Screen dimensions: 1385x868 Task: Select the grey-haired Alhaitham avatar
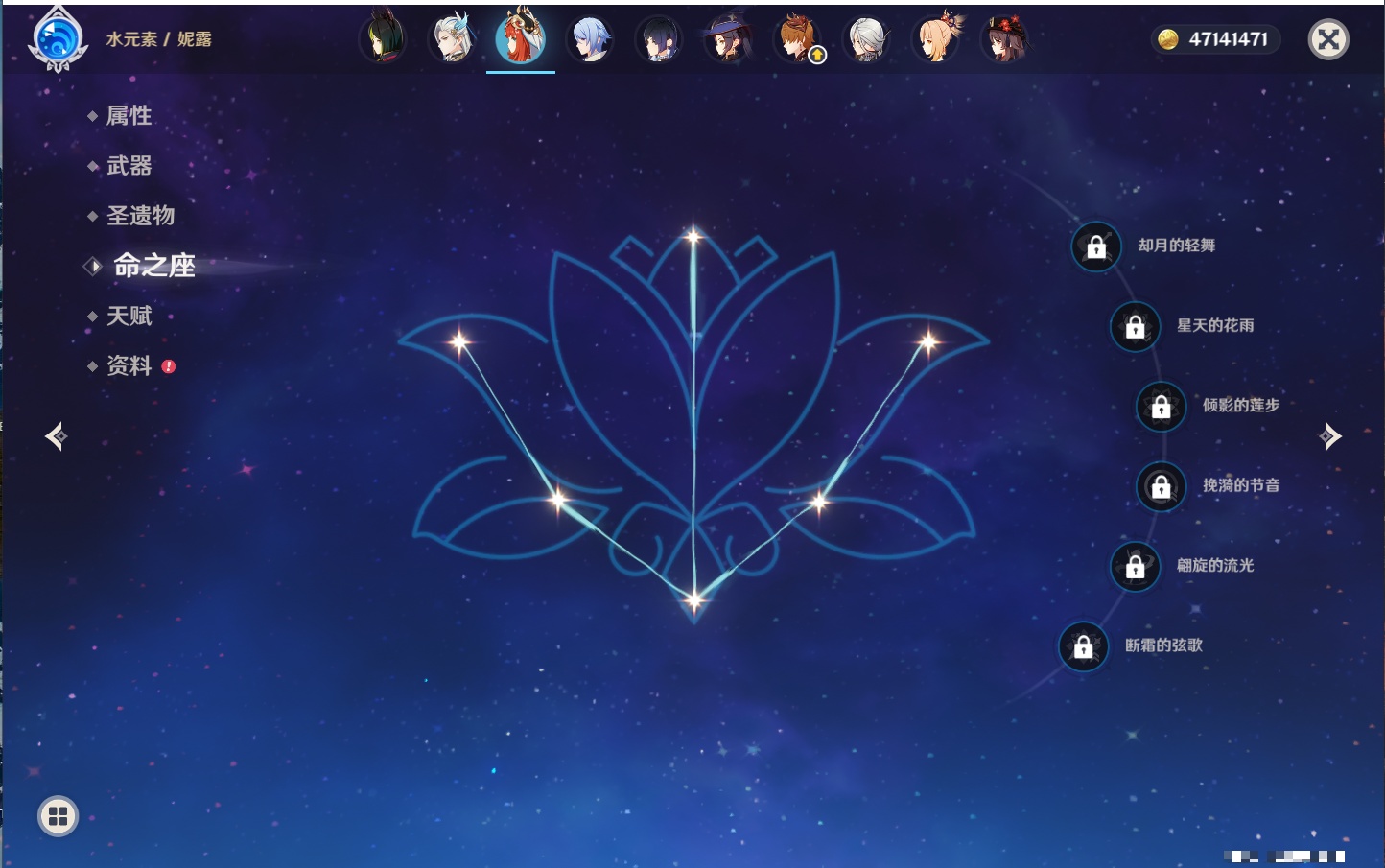tap(866, 39)
